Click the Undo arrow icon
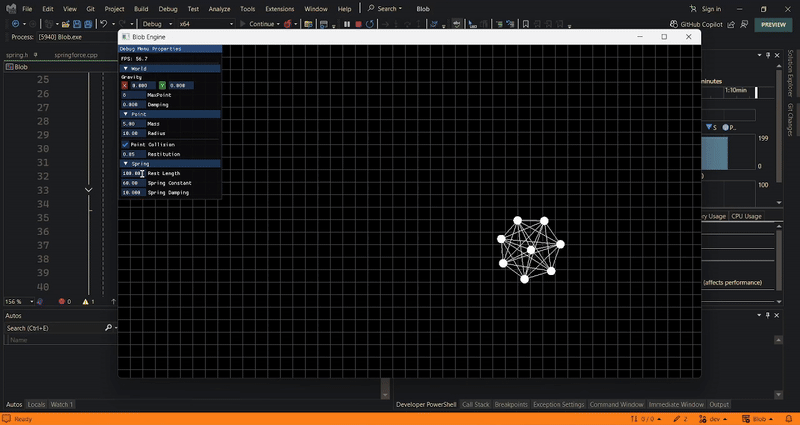 pos(104,24)
